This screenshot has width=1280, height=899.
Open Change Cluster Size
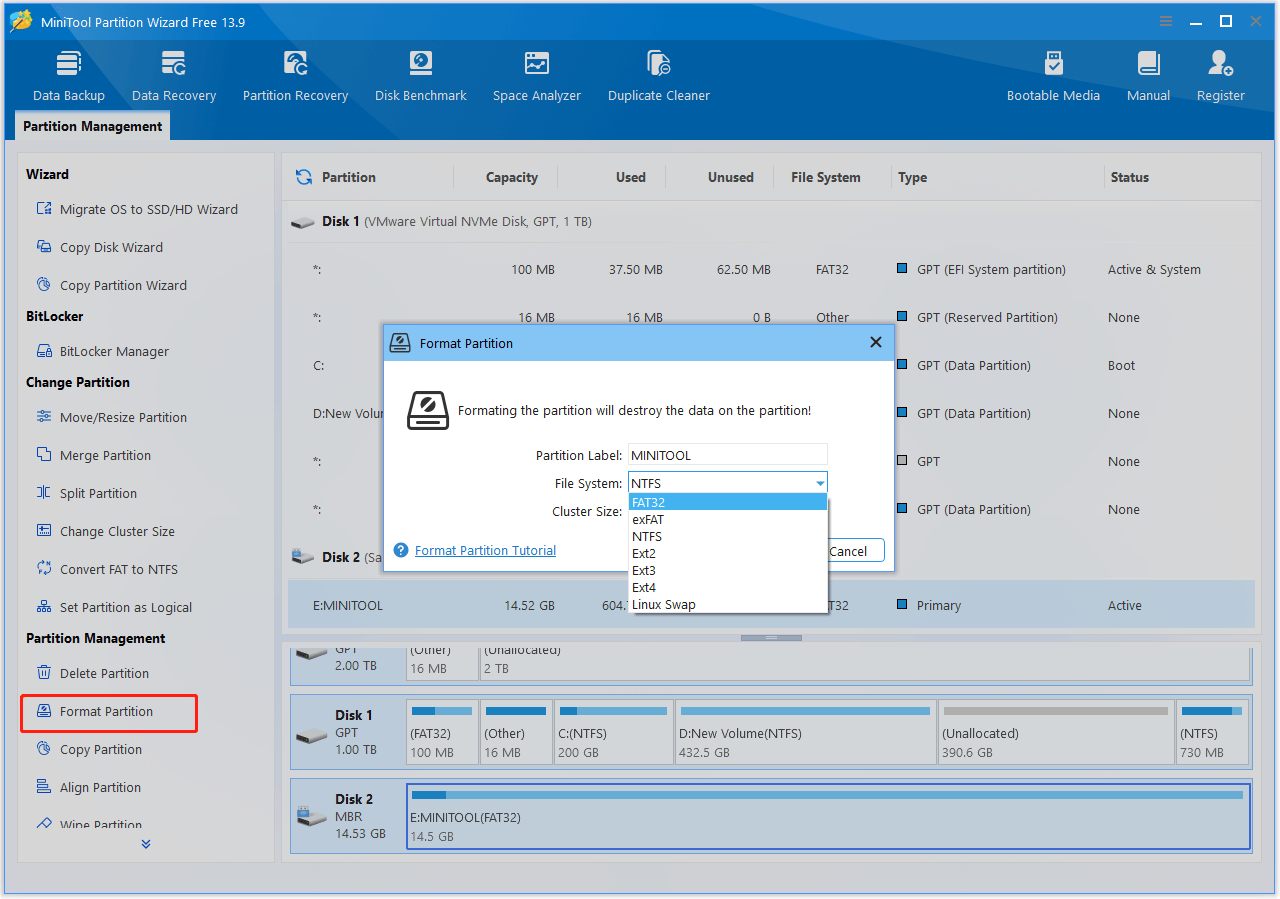105,531
